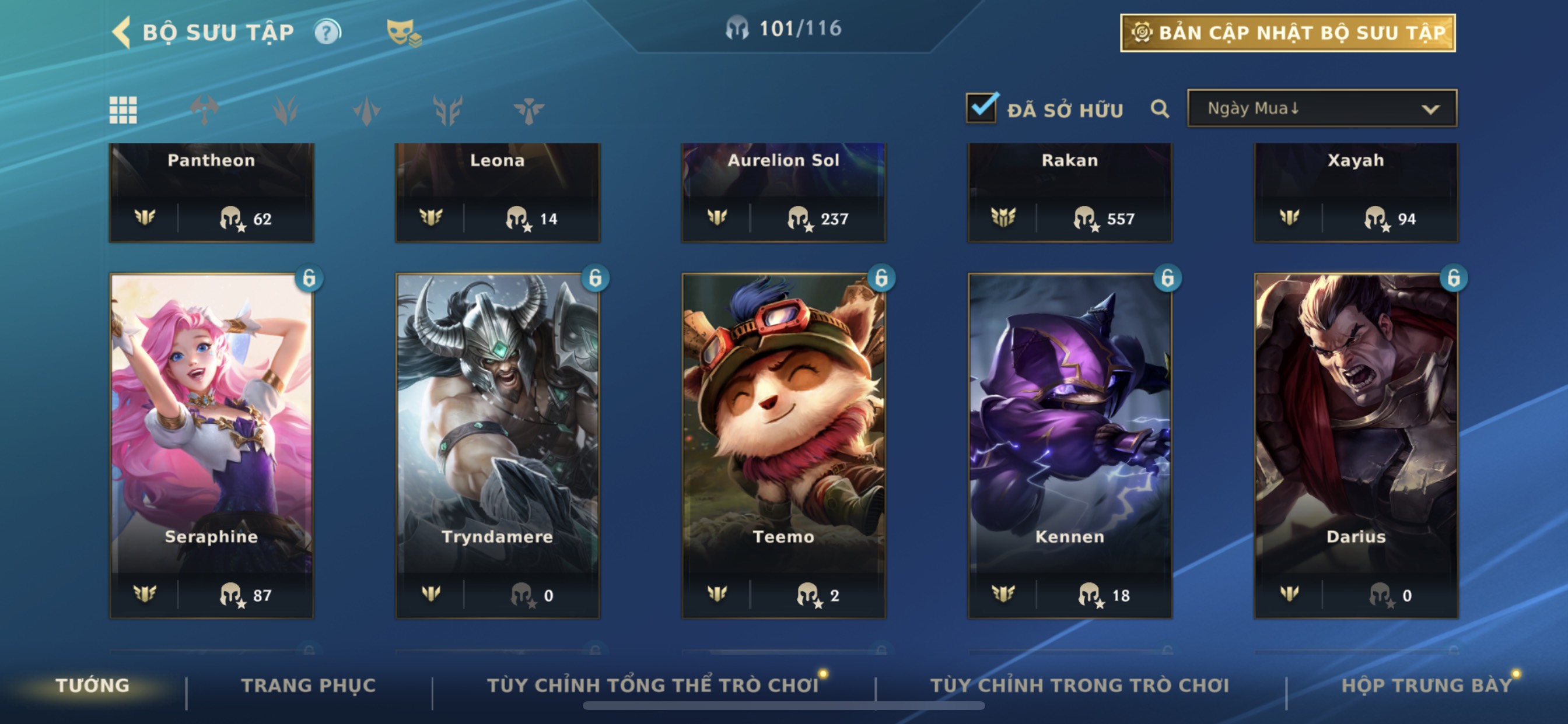This screenshot has height=724, width=1568.
Task: Open the theater masks shop icon
Action: pos(404,32)
